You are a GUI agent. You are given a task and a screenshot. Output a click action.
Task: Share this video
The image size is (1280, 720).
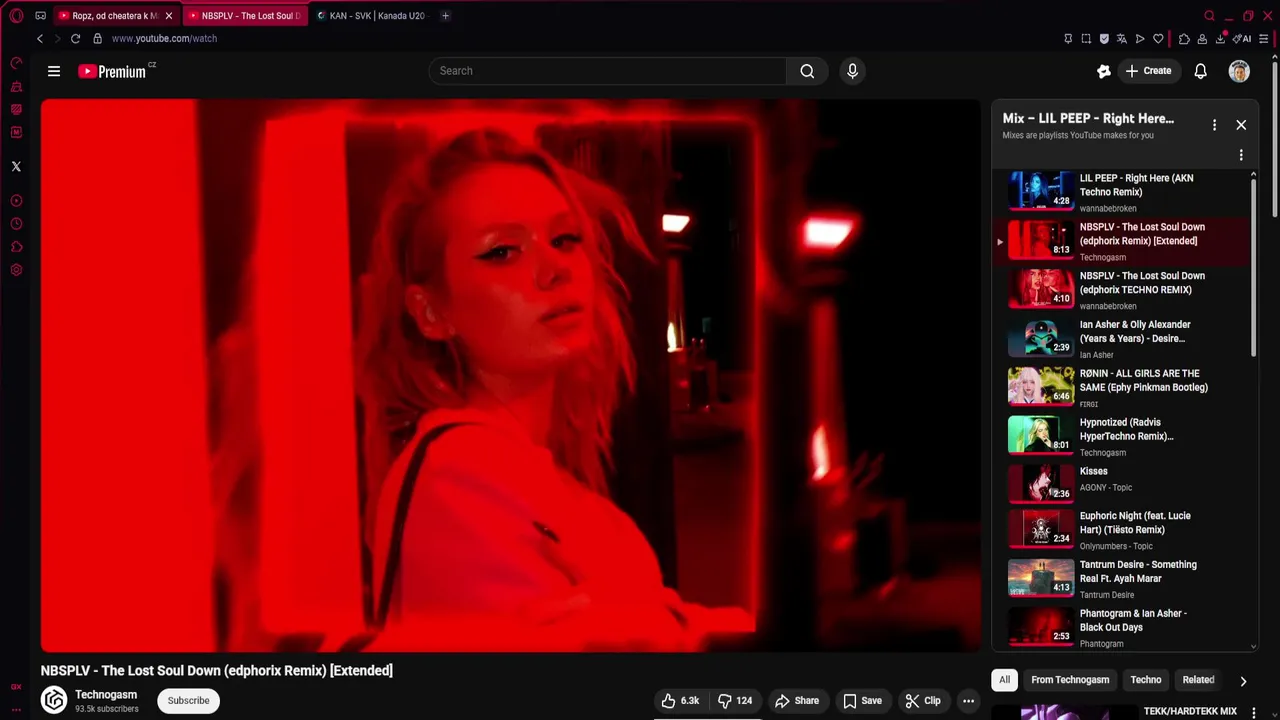pyautogui.click(x=797, y=701)
